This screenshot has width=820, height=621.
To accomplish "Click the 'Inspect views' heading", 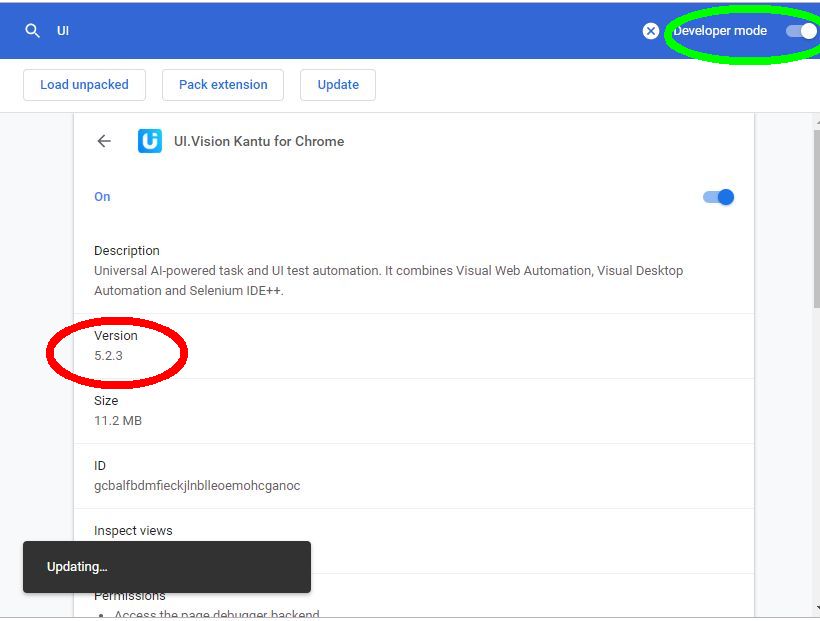I will (x=133, y=530).
